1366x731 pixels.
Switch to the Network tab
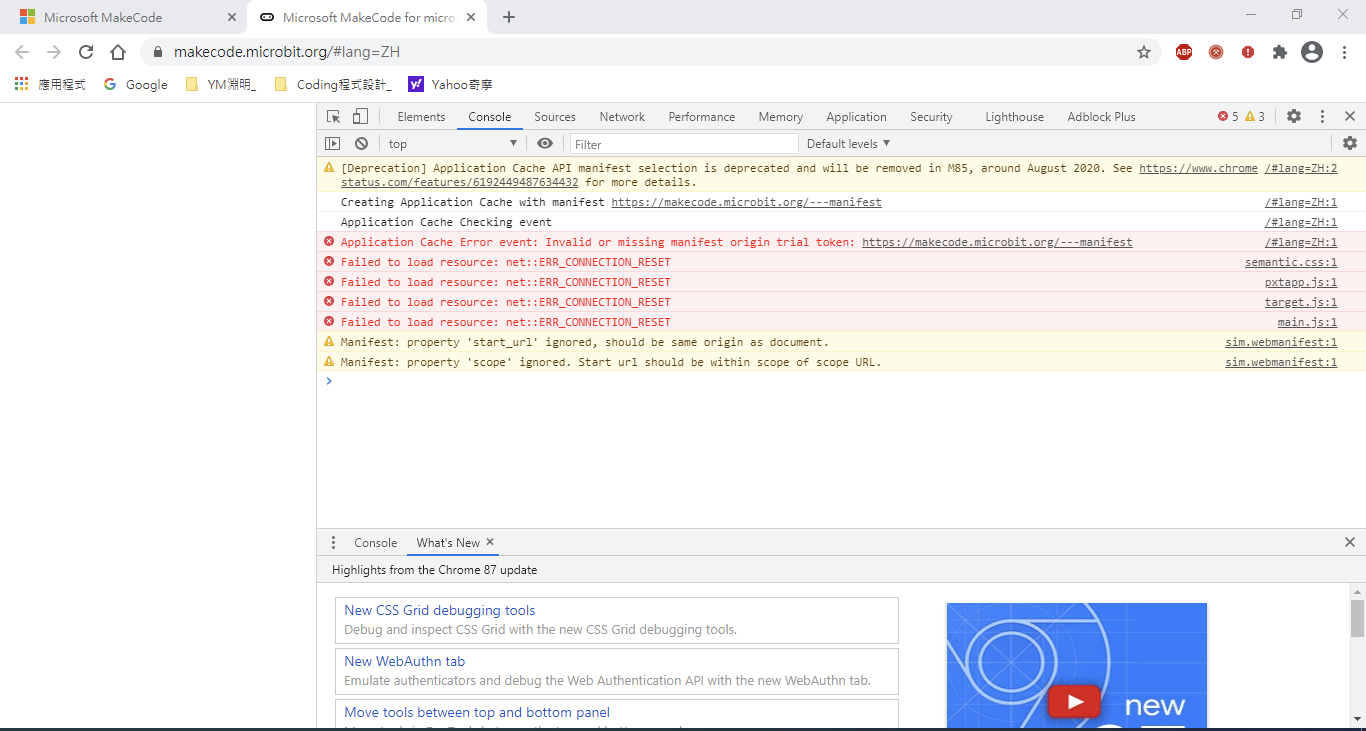pyautogui.click(x=622, y=117)
